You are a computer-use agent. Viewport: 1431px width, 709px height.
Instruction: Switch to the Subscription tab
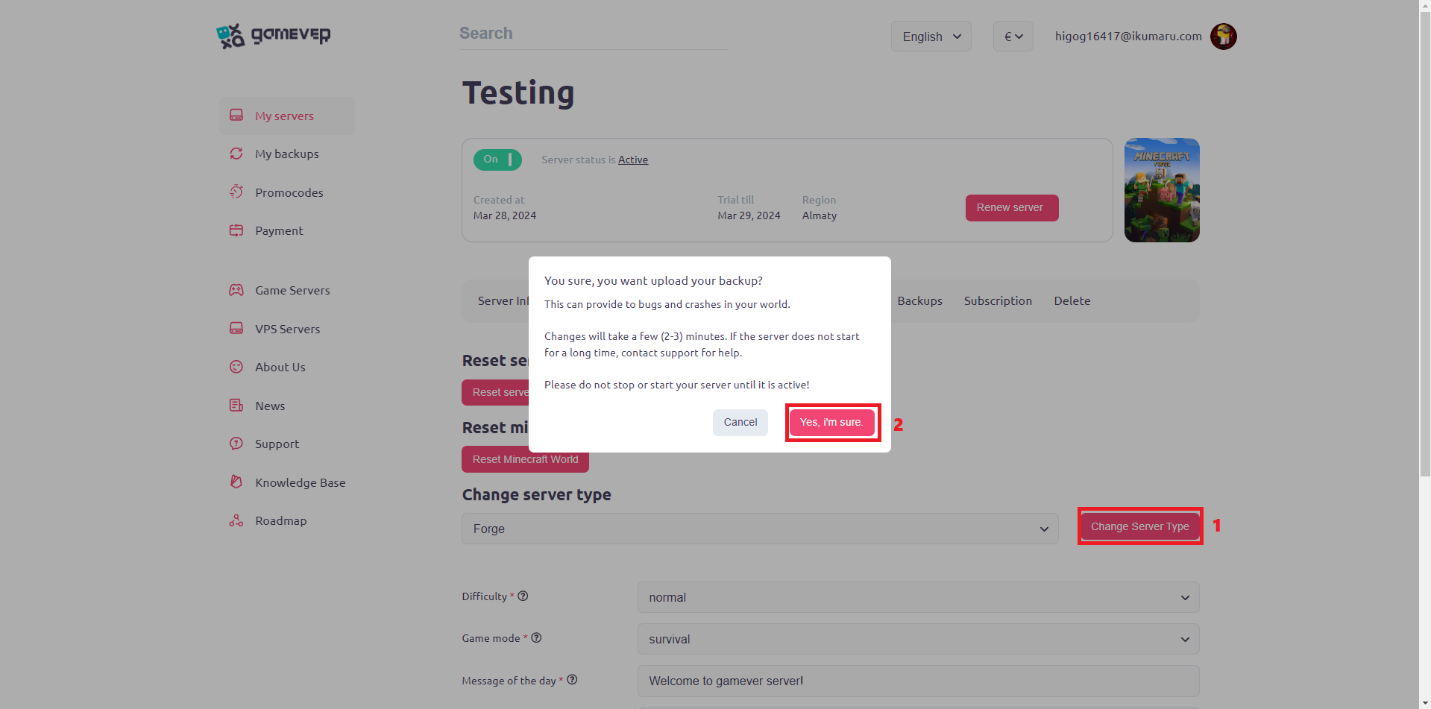[x=998, y=301]
